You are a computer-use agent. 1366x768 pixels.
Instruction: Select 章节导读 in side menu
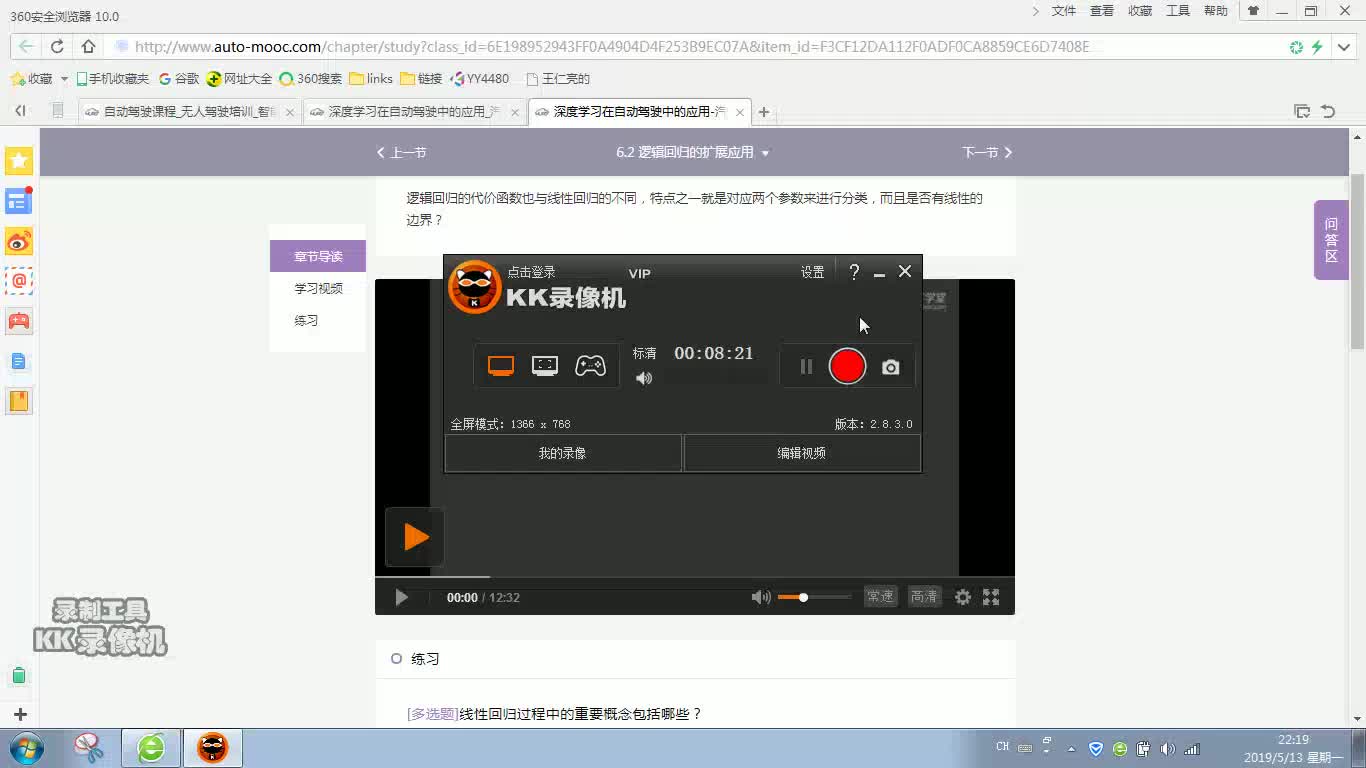coord(318,256)
